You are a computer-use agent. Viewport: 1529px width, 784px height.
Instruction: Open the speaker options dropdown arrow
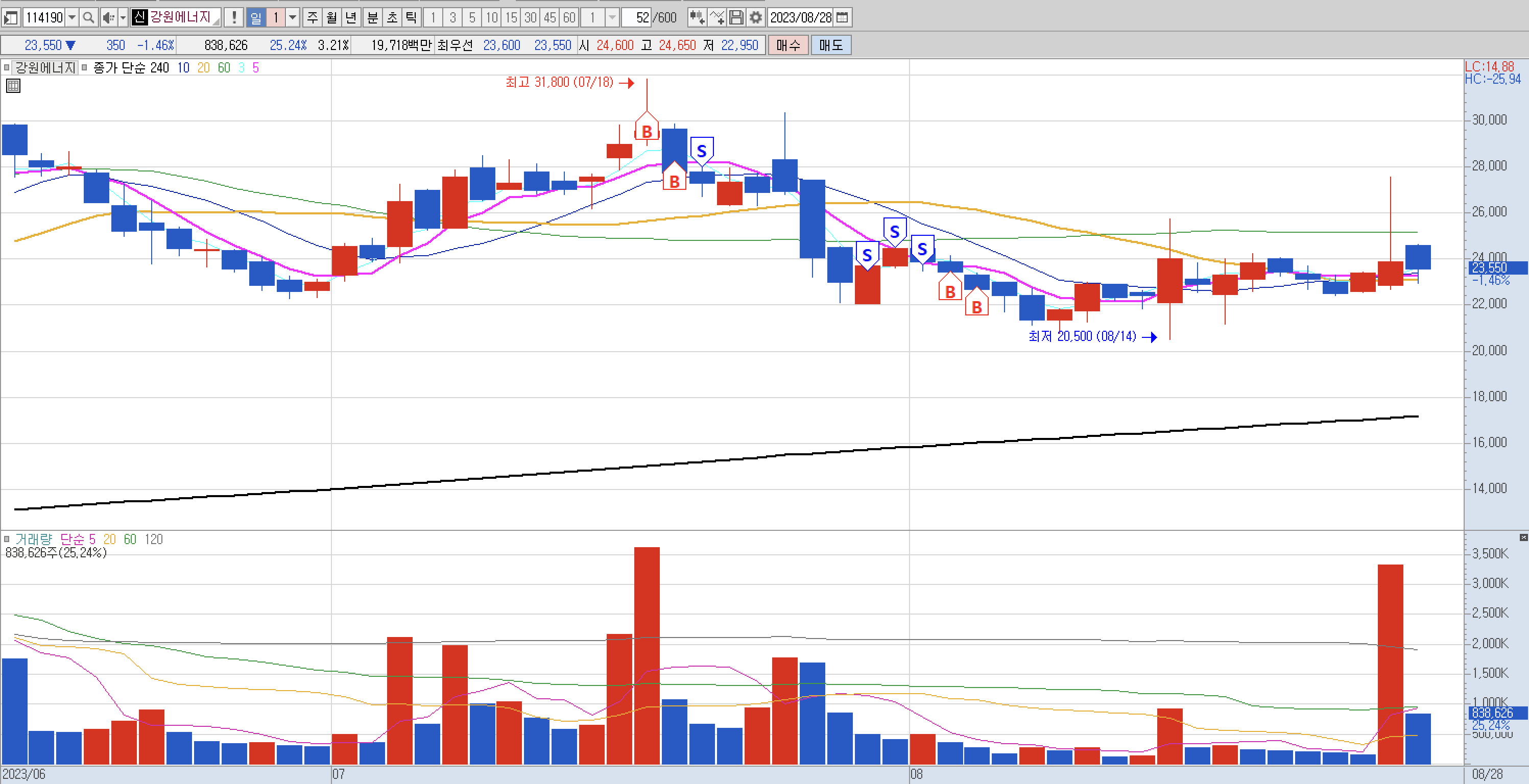click(x=123, y=17)
